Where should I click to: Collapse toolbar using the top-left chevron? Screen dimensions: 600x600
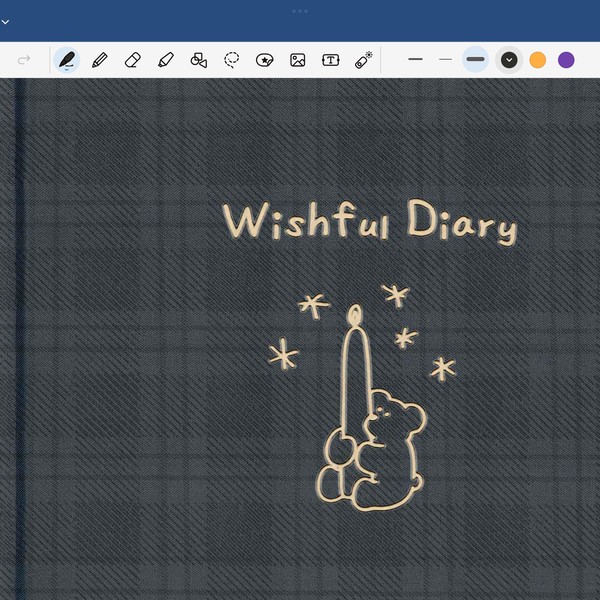[x=5, y=22]
